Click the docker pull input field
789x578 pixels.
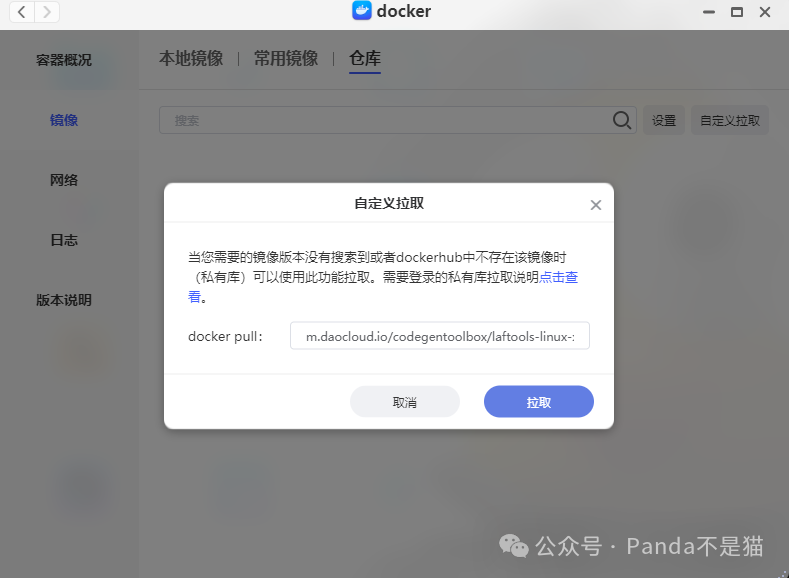point(440,336)
